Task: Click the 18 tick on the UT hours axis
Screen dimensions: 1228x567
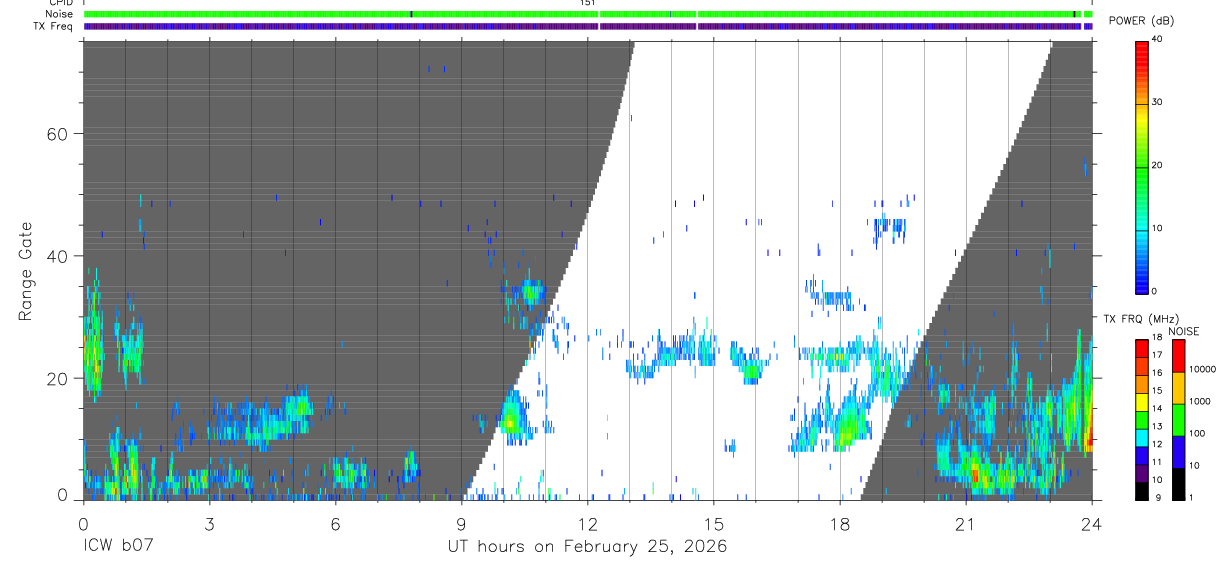Action: (x=840, y=524)
